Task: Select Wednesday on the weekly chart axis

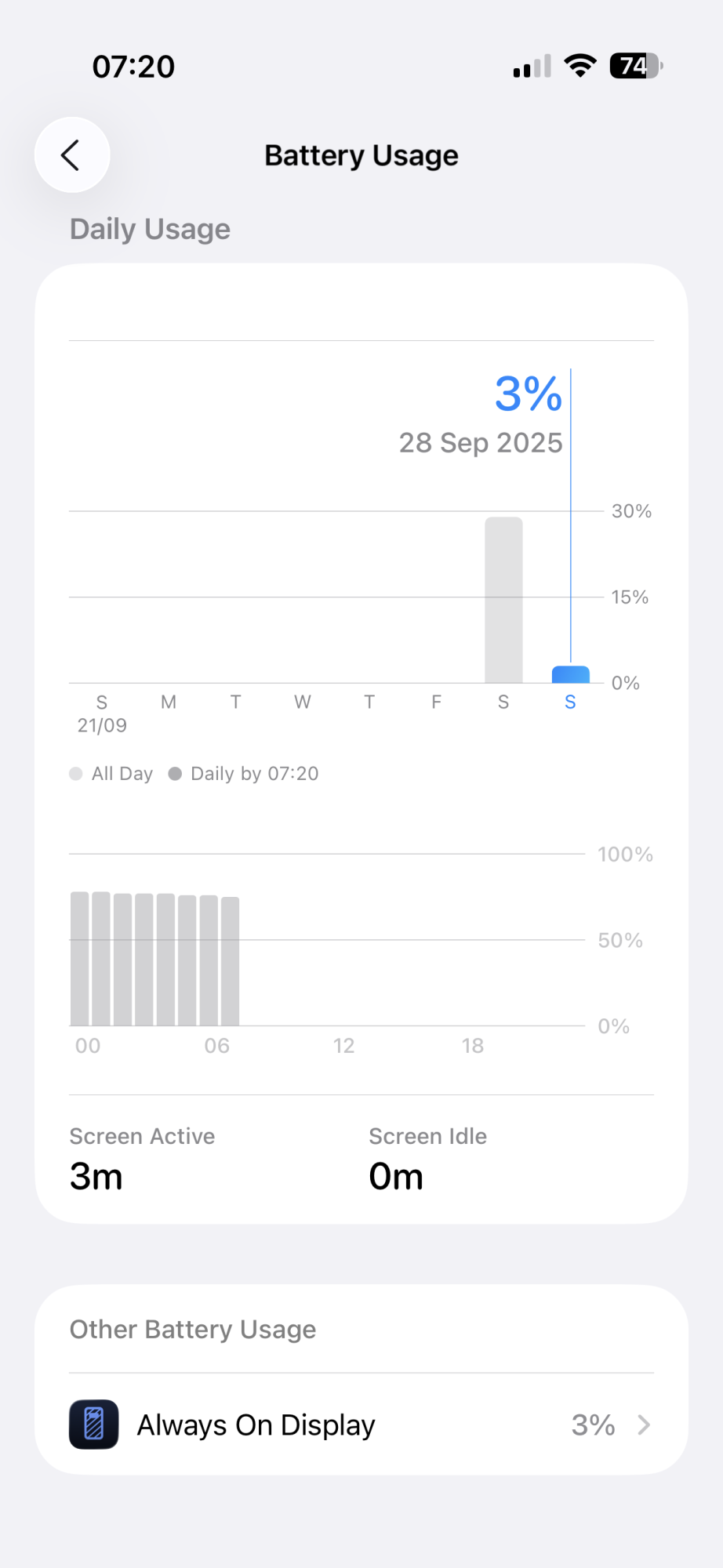Action: click(x=303, y=702)
